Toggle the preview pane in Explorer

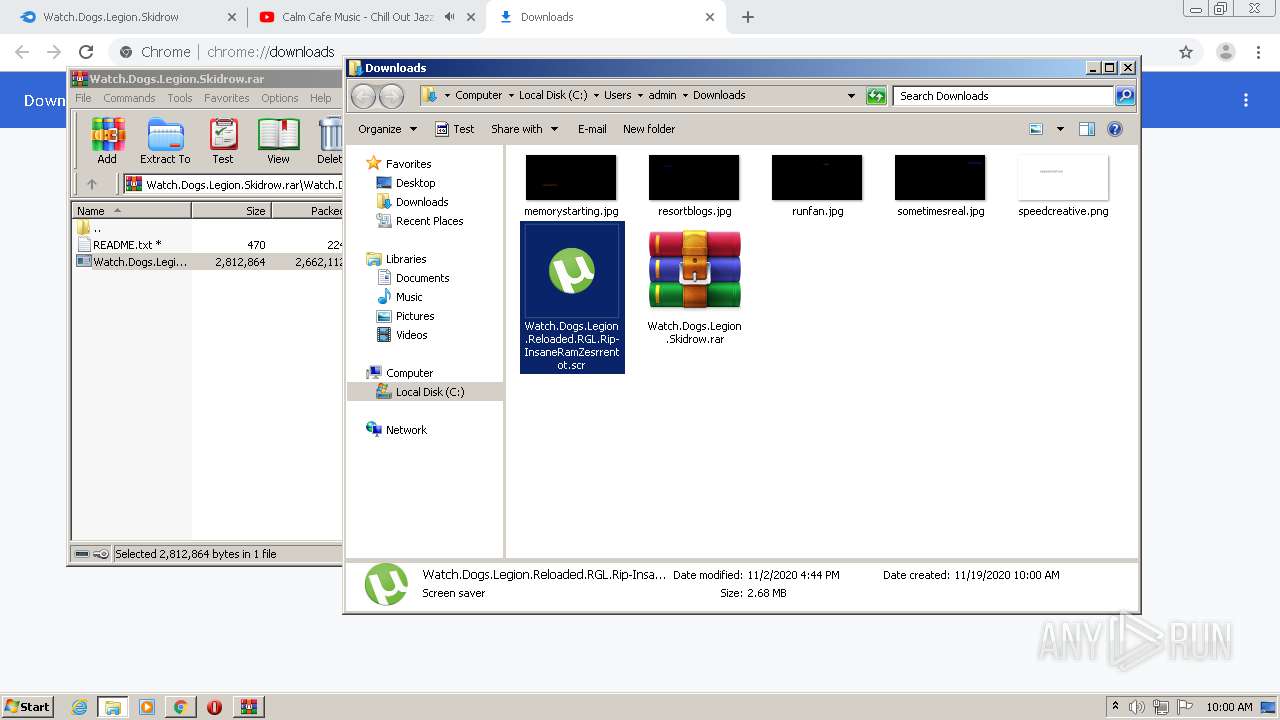click(1087, 129)
